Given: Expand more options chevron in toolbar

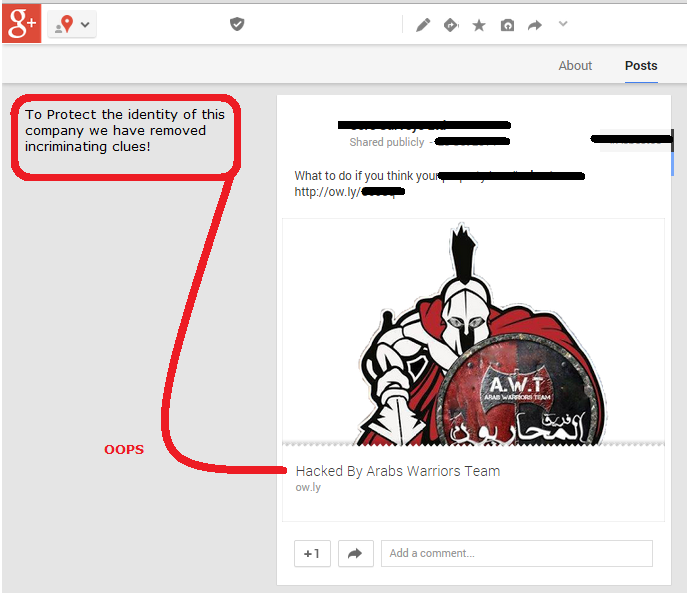Looking at the screenshot, I should [x=563, y=24].
